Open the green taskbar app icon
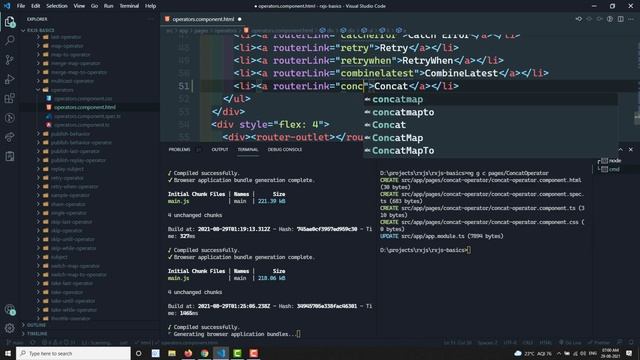Image resolution: width=640 pixels, height=360 pixels. (237, 353)
